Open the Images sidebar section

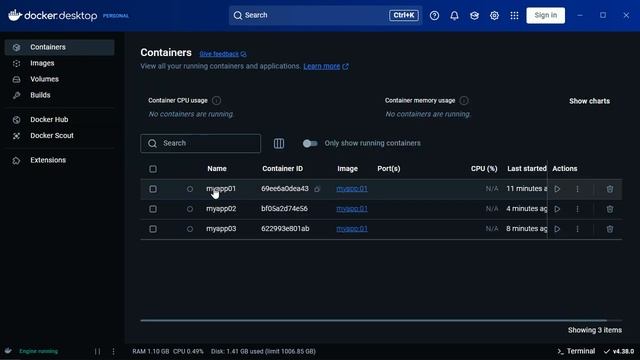(x=60, y=63)
